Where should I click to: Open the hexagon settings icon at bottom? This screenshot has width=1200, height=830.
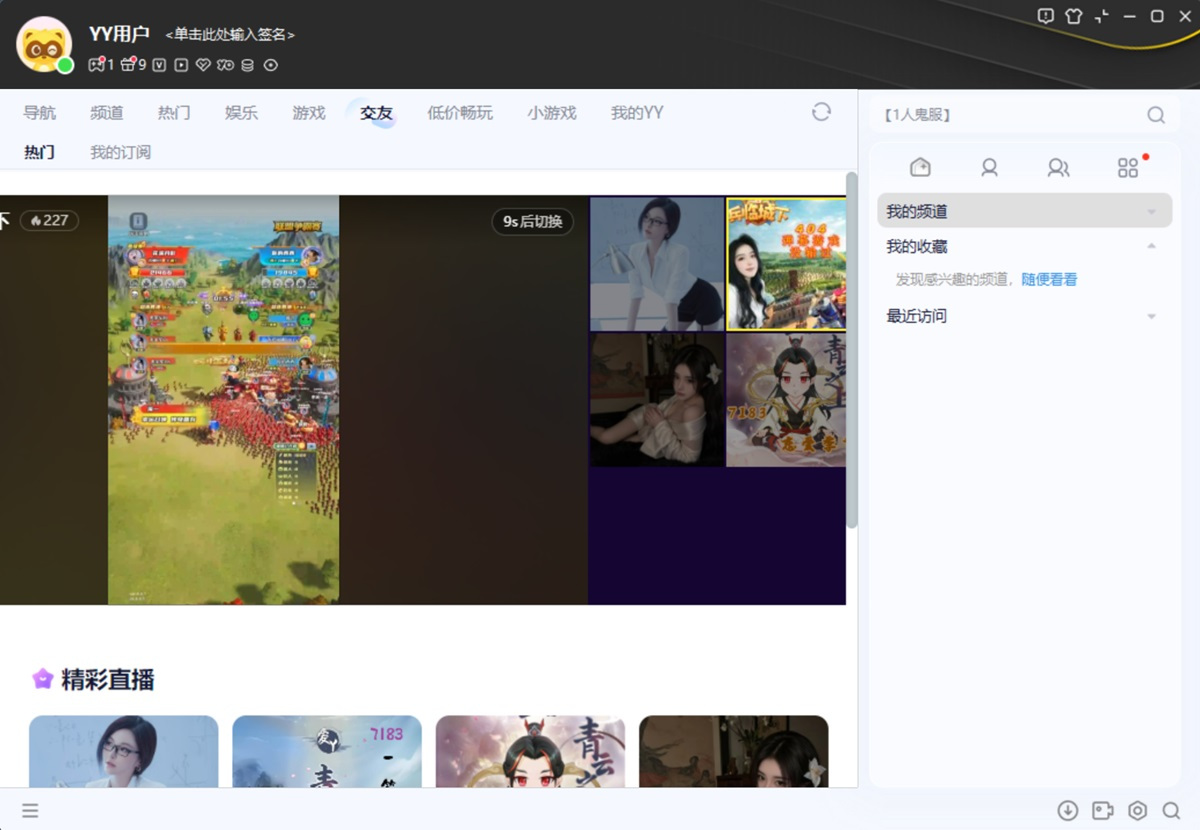coord(1137,811)
